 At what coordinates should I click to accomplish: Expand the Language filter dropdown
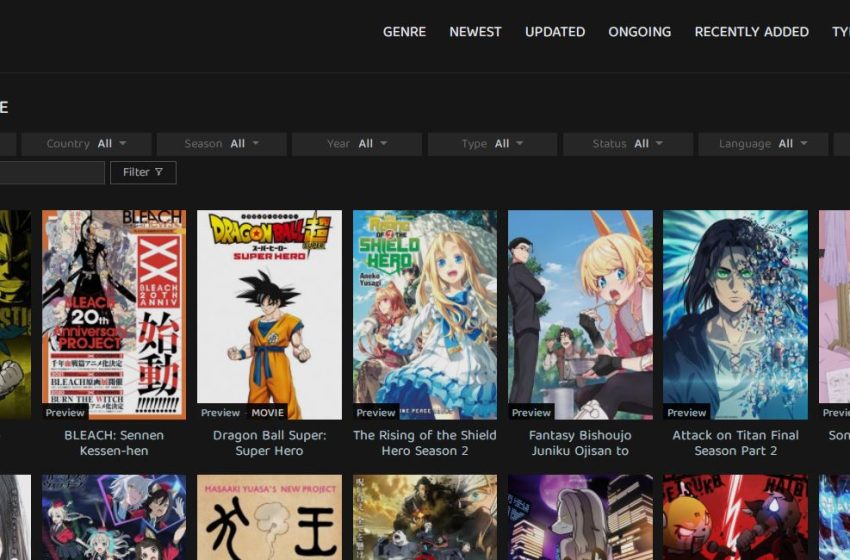click(x=763, y=144)
